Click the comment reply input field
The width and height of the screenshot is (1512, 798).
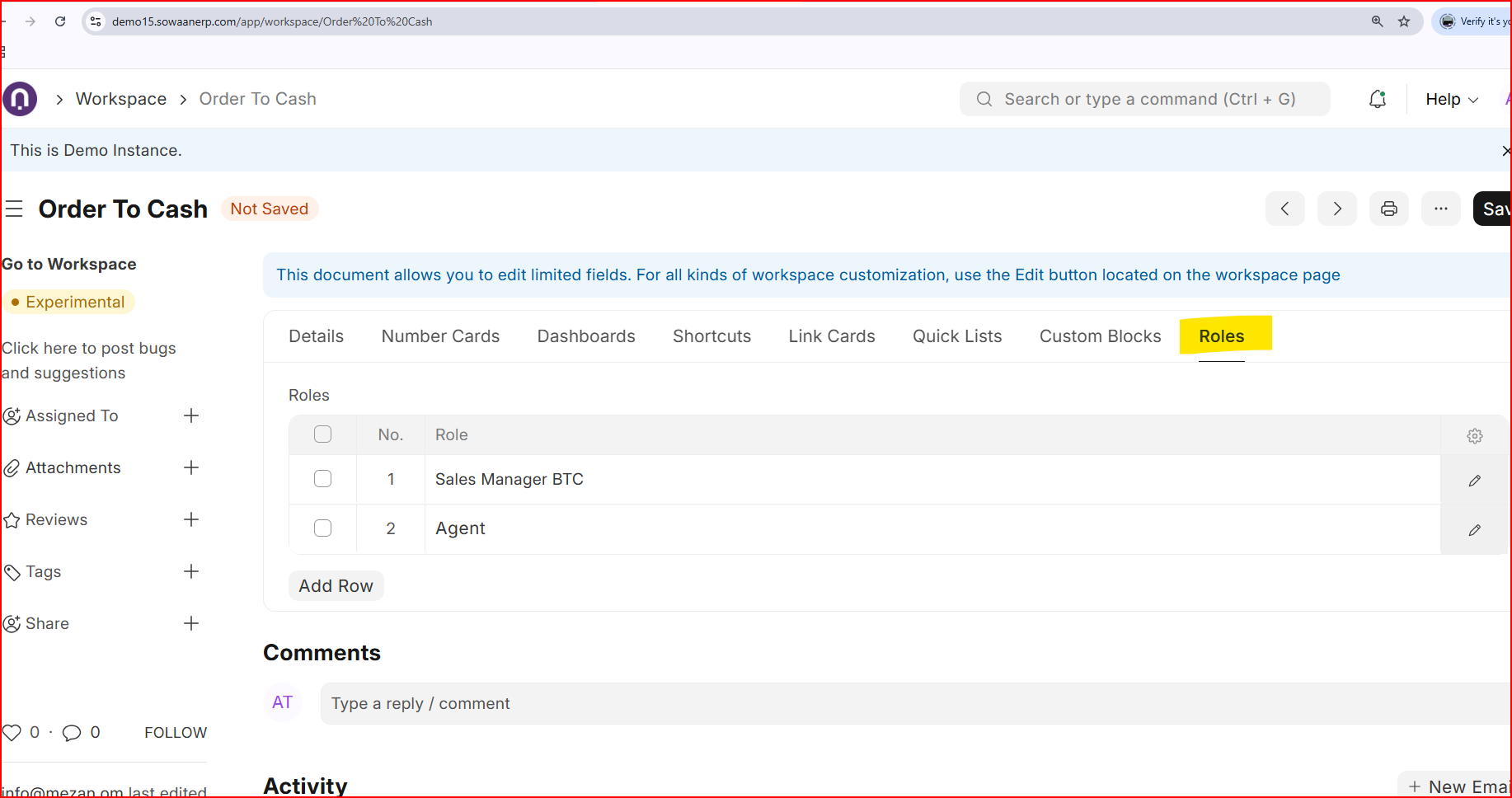coord(907,703)
